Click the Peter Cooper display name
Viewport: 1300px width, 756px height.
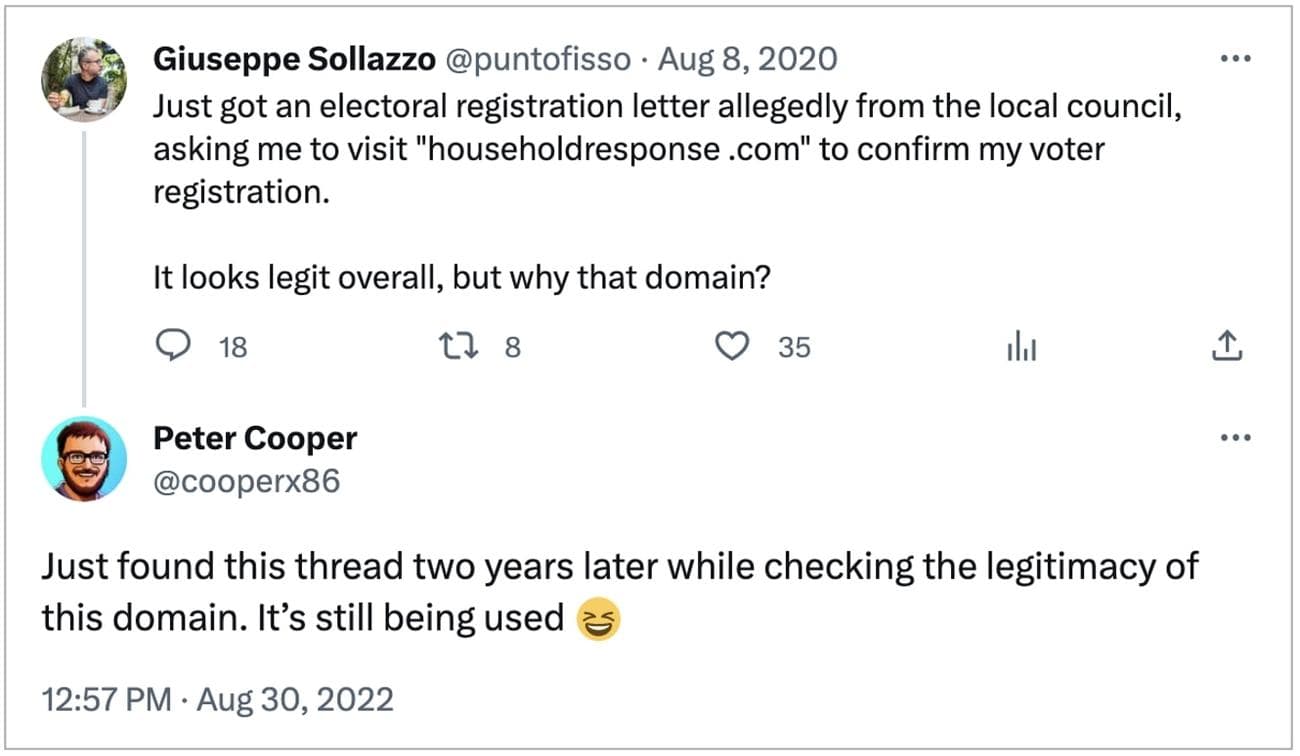(x=255, y=437)
